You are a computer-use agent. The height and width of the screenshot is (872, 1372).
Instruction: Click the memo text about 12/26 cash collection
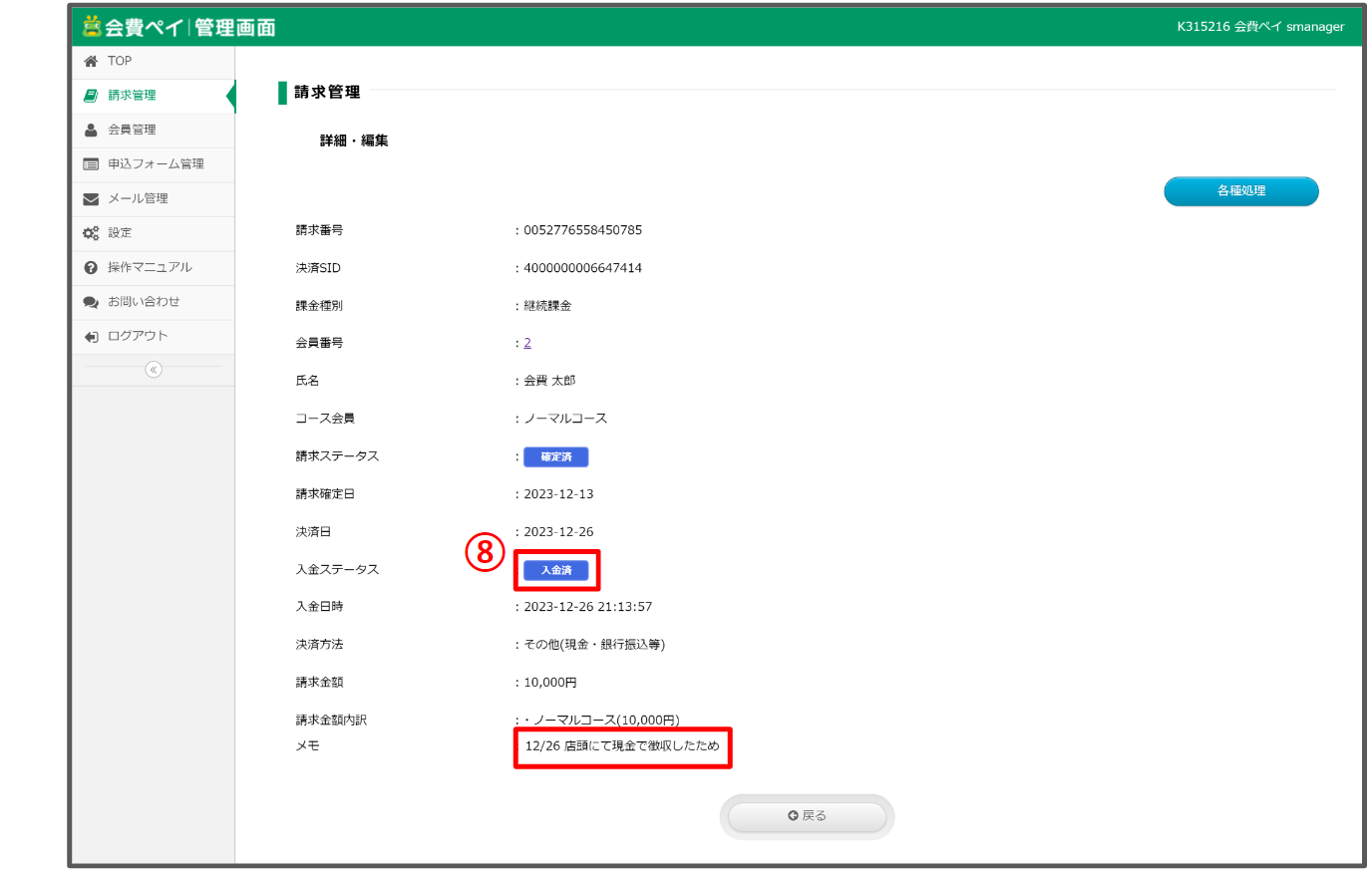click(621, 746)
